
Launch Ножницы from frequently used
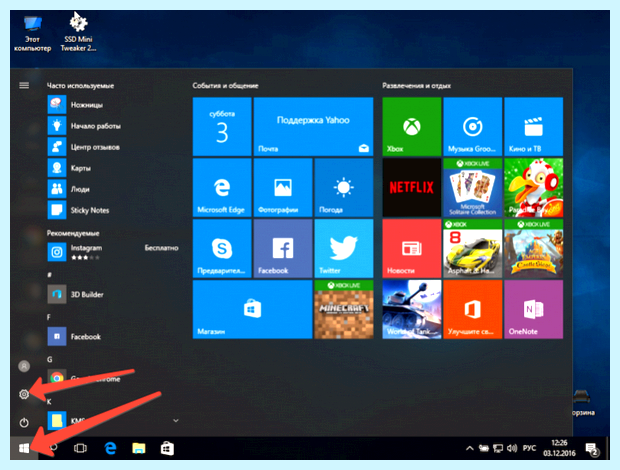[x=113, y=105]
